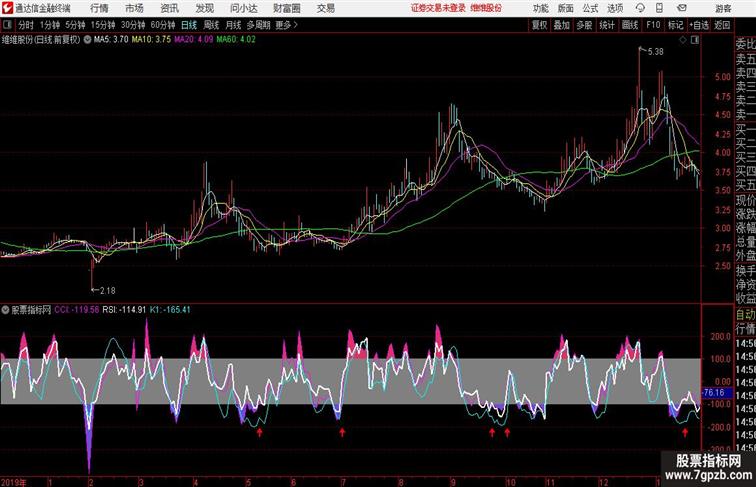Switch to 15分钟 period
This screenshot has height=487, width=756.
103,25
